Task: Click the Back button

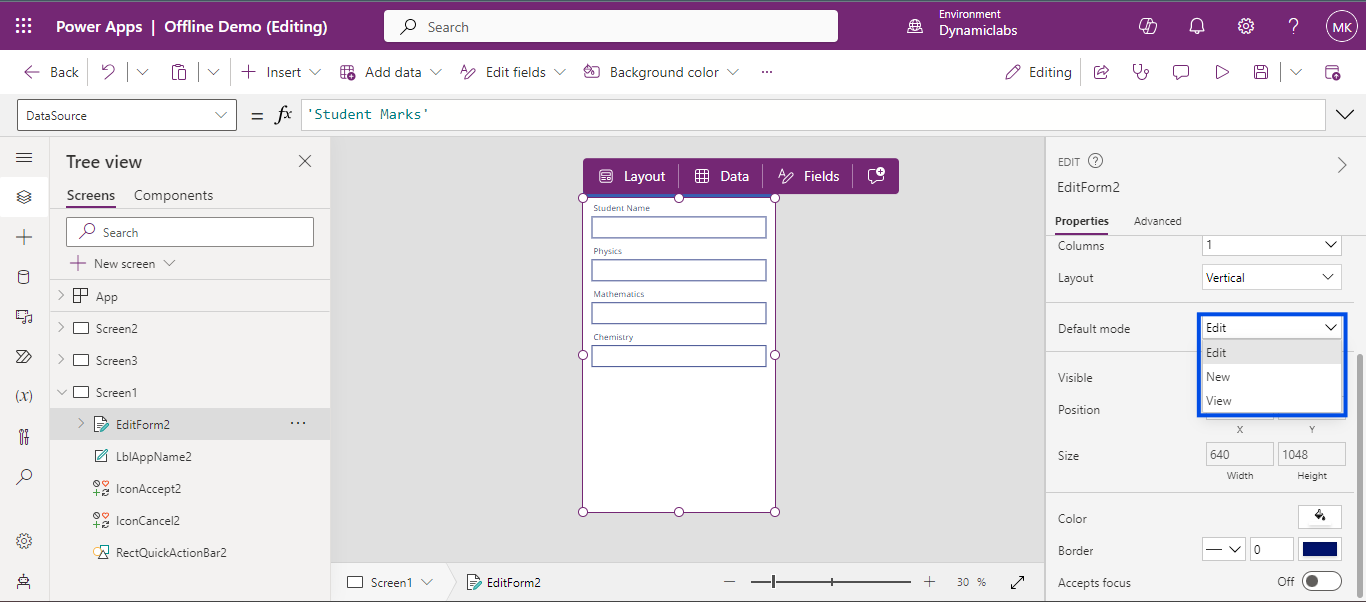Action: tap(51, 72)
